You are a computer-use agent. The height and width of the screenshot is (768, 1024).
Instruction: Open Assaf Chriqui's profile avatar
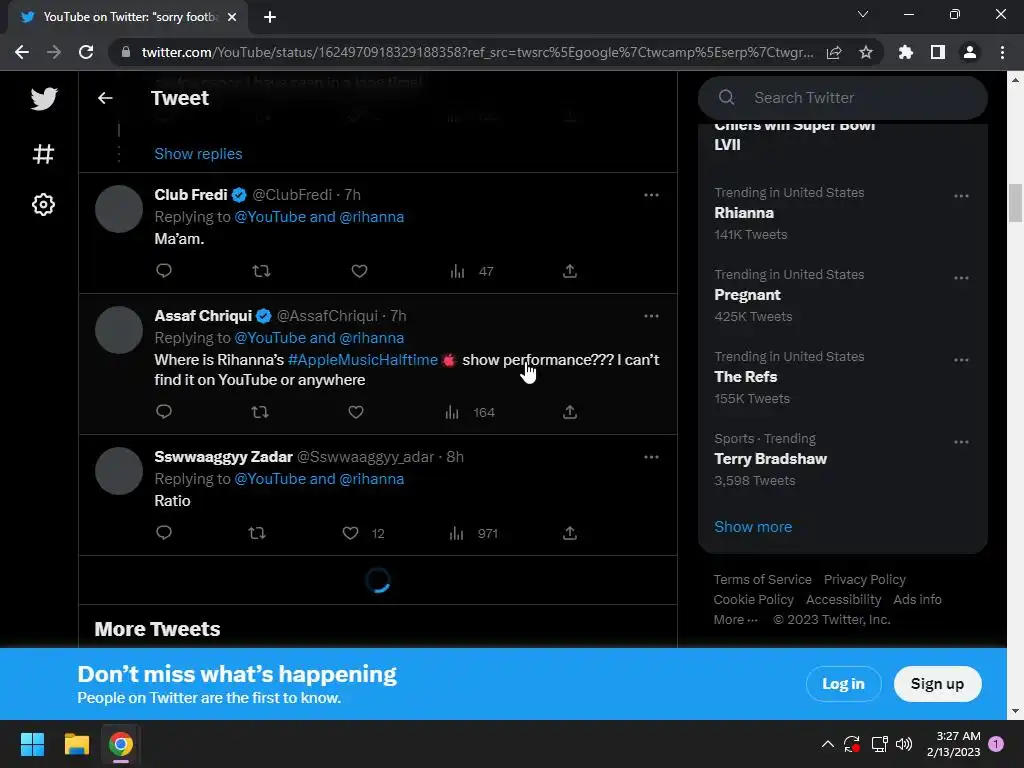119,330
